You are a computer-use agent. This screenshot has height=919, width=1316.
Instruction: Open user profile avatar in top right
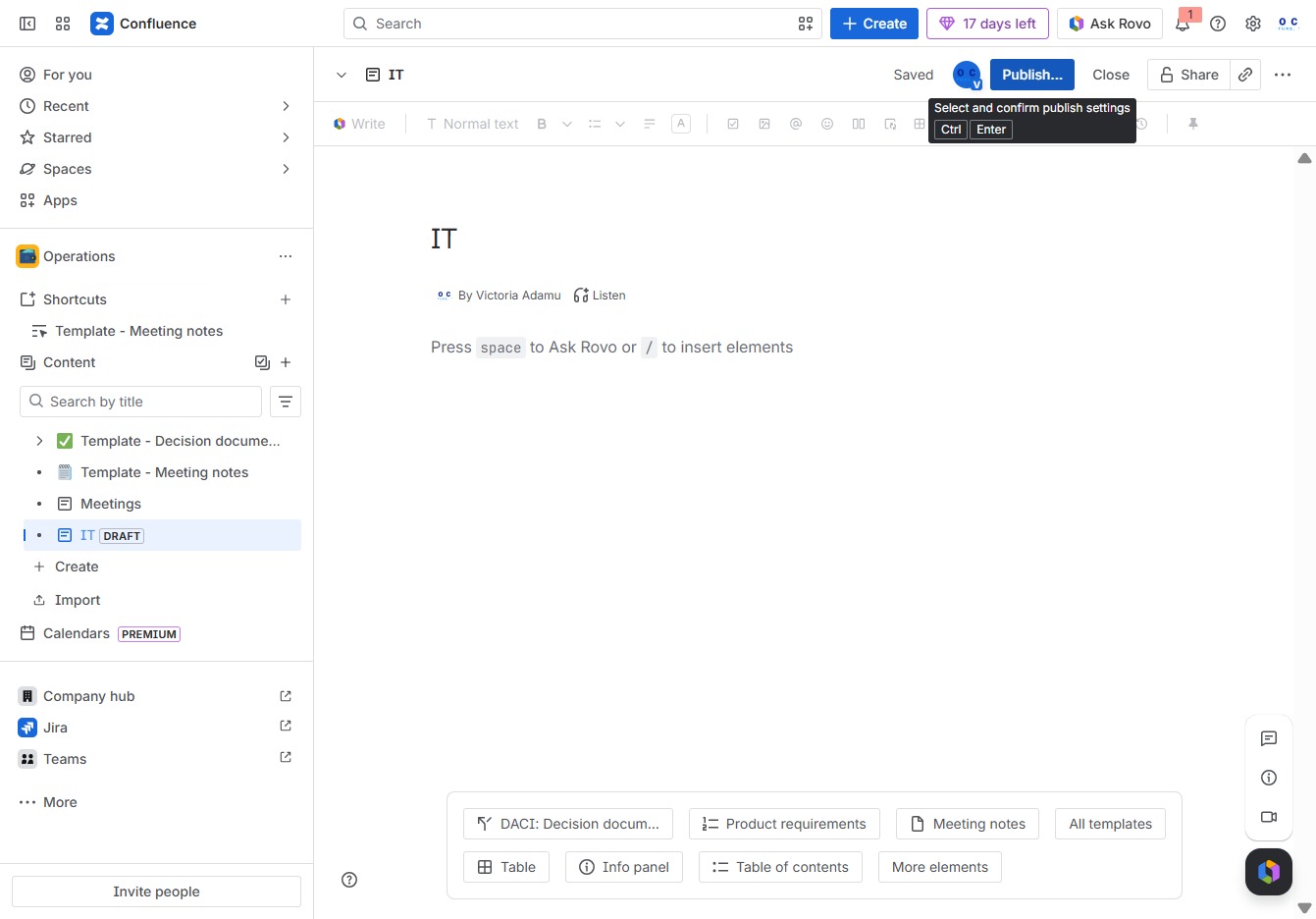tap(1289, 24)
